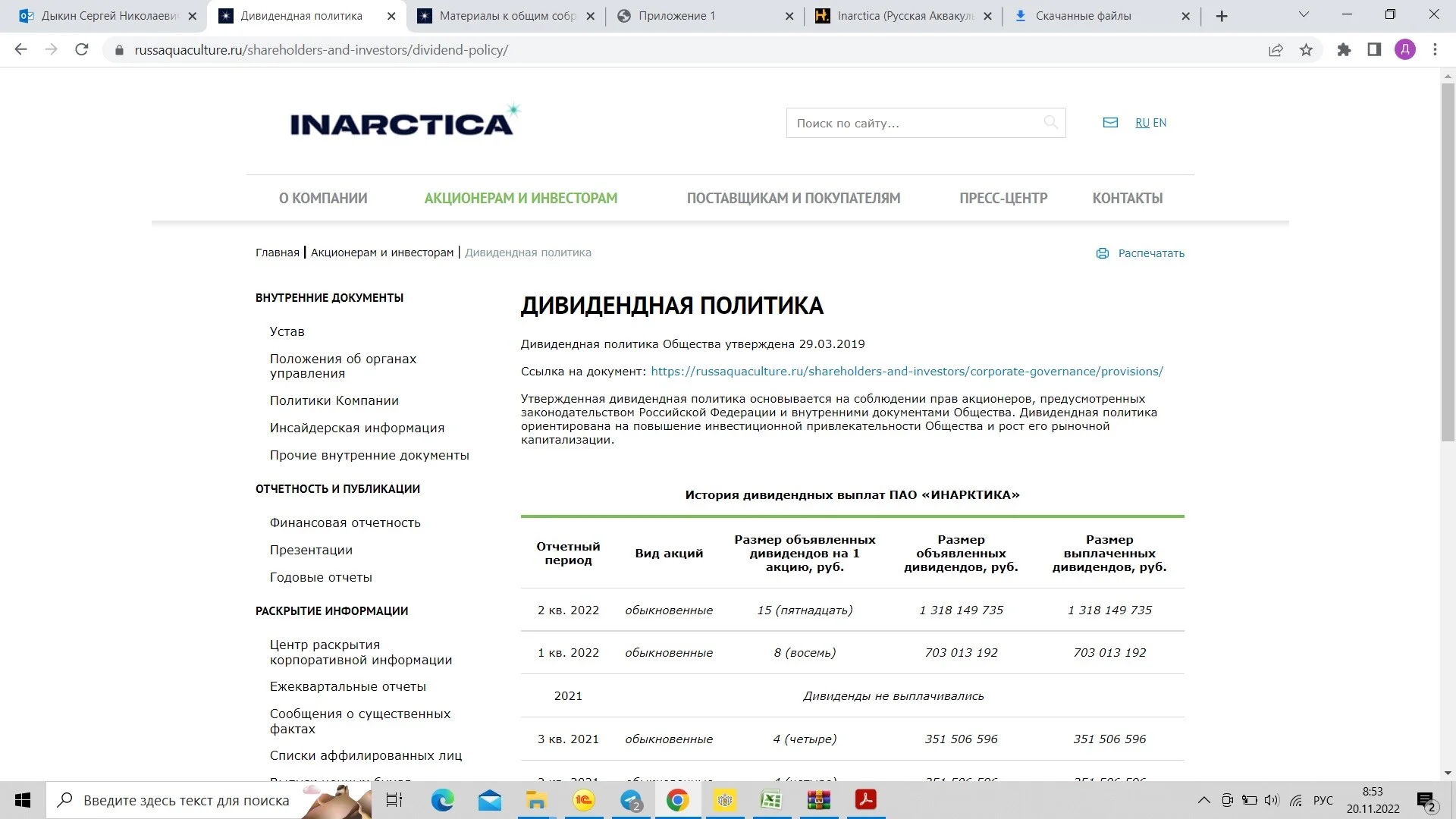Open Годовые отчеты sidebar link
This screenshot has width=1456, height=819.
pyautogui.click(x=321, y=577)
